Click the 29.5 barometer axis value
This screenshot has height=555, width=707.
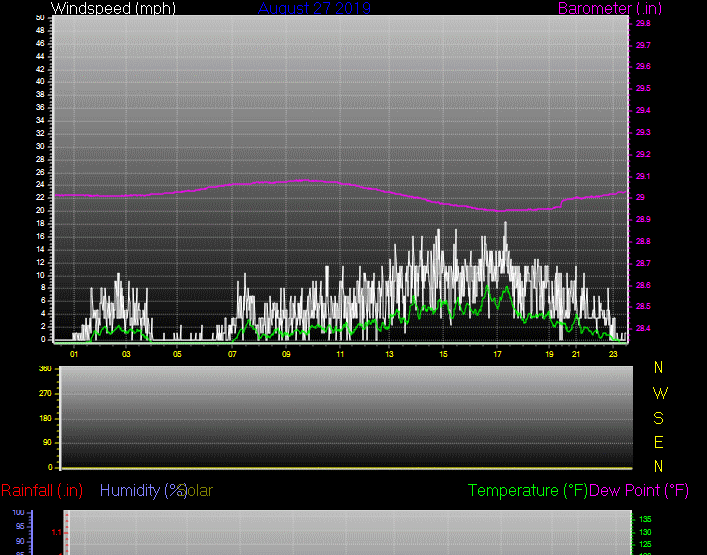(643, 88)
